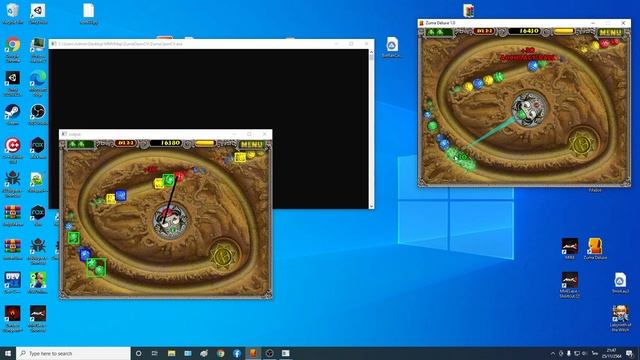Open Task View on the taskbar
This screenshot has width=640, height=360.
click(x=155, y=353)
